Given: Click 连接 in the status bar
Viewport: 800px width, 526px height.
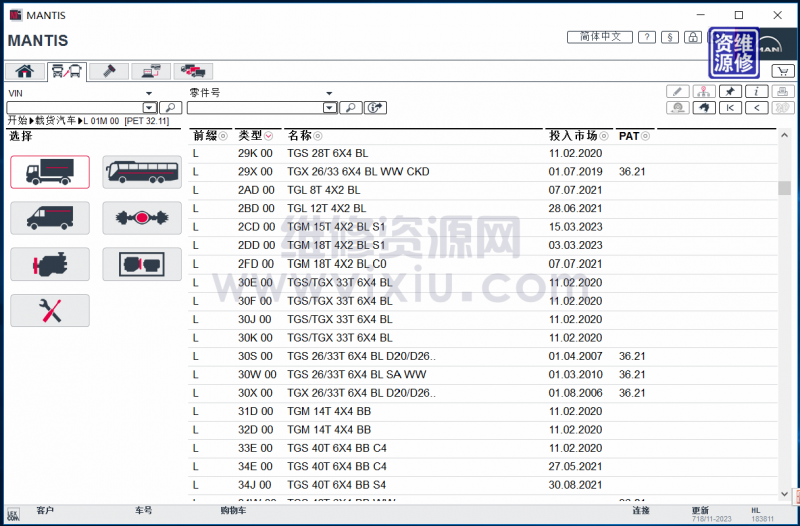Looking at the screenshot, I should [x=641, y=510].
